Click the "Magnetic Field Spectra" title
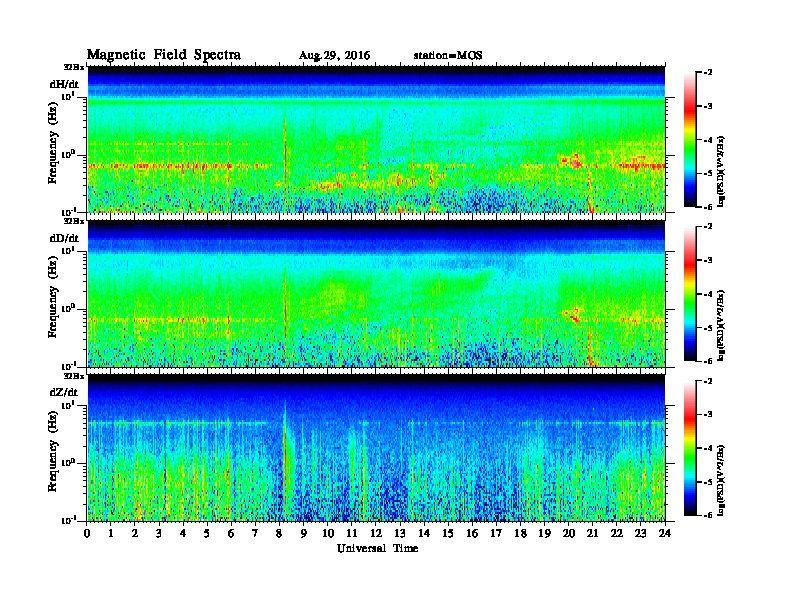 (x=164, y=55)
